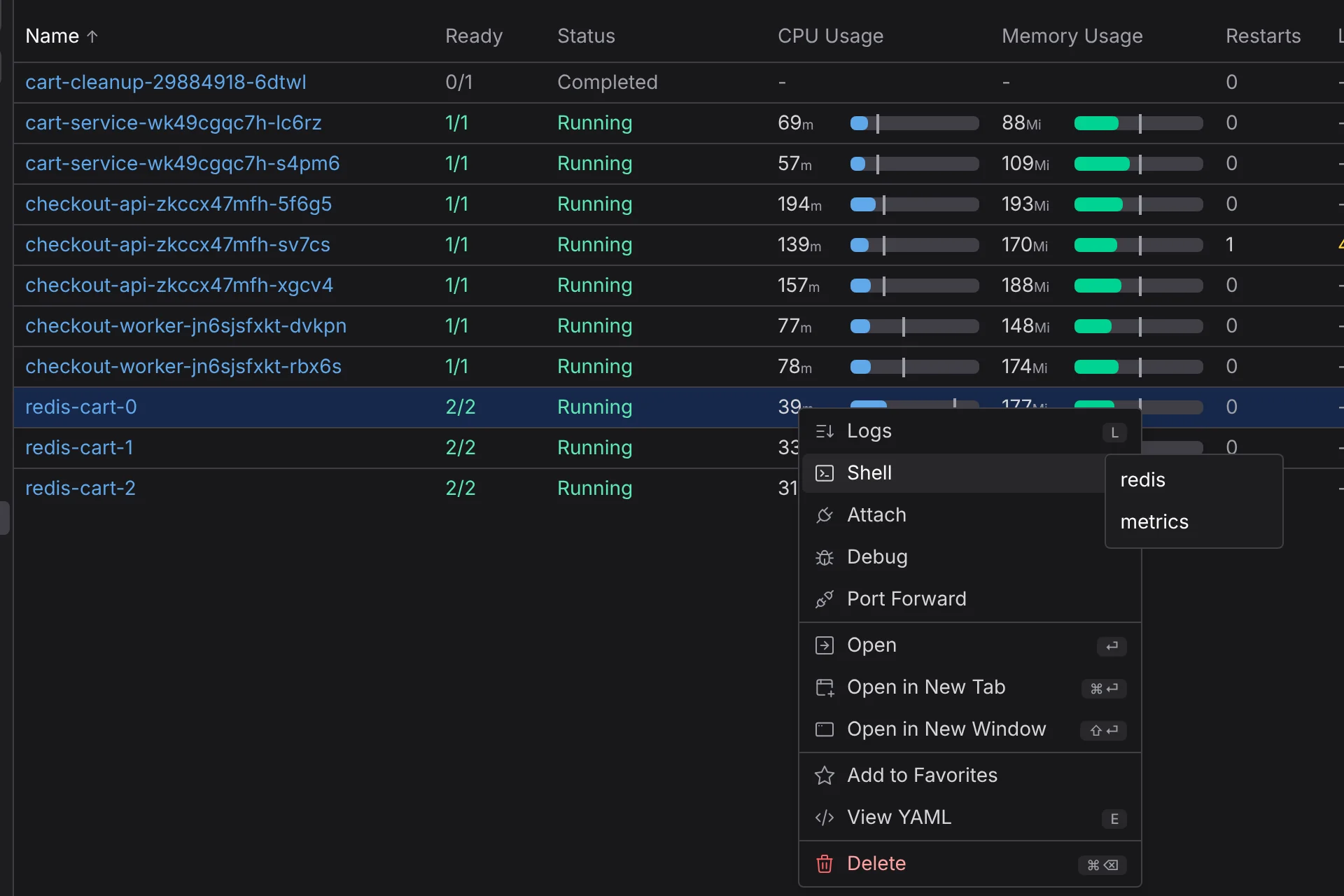Click the Delete trash icon
Screen dimensions: 1344x896
(x=825, y=864)
